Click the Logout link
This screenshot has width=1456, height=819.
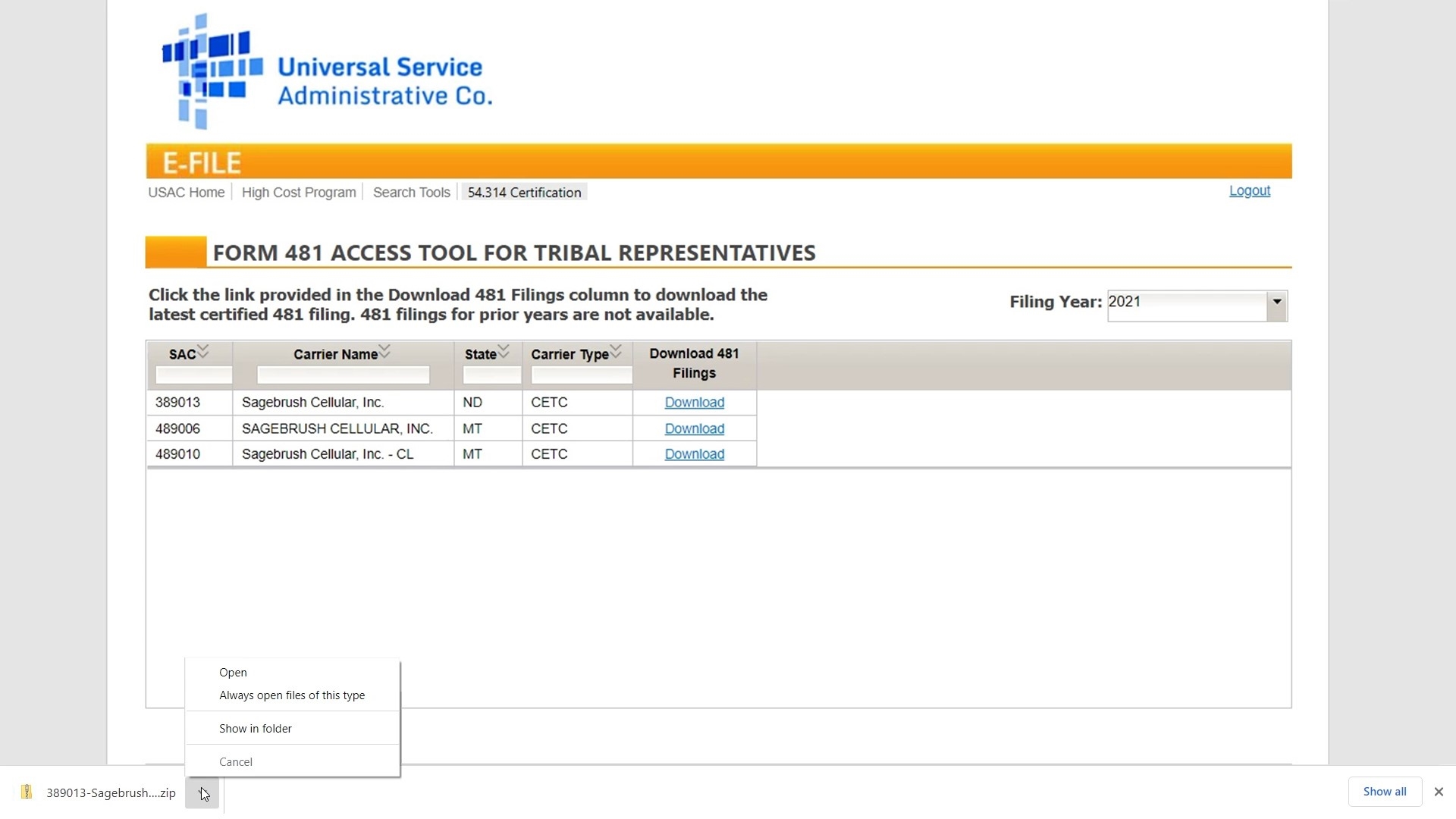1250,191
